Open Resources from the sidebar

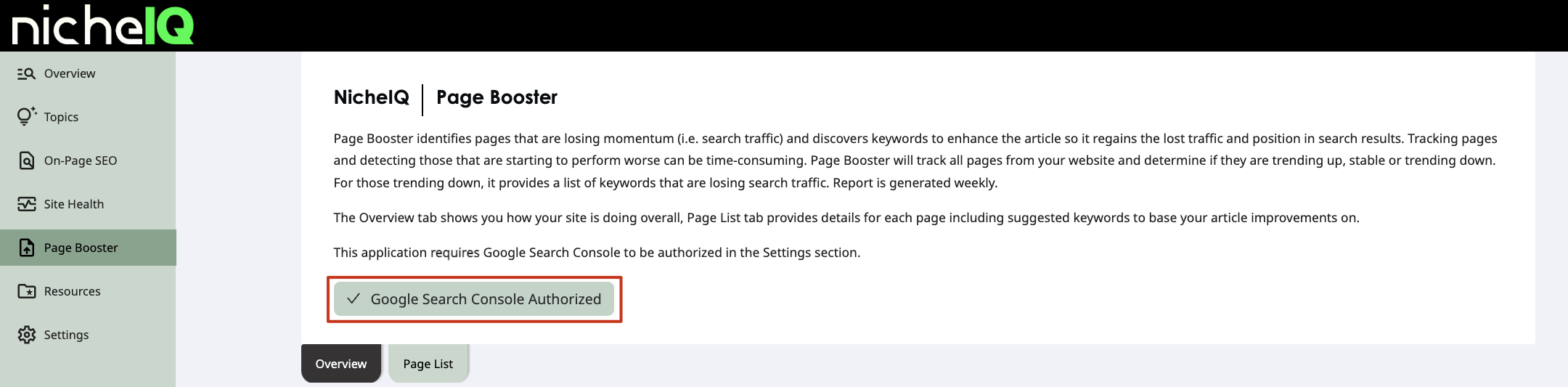pyautogui.click(x=88, y=291)
